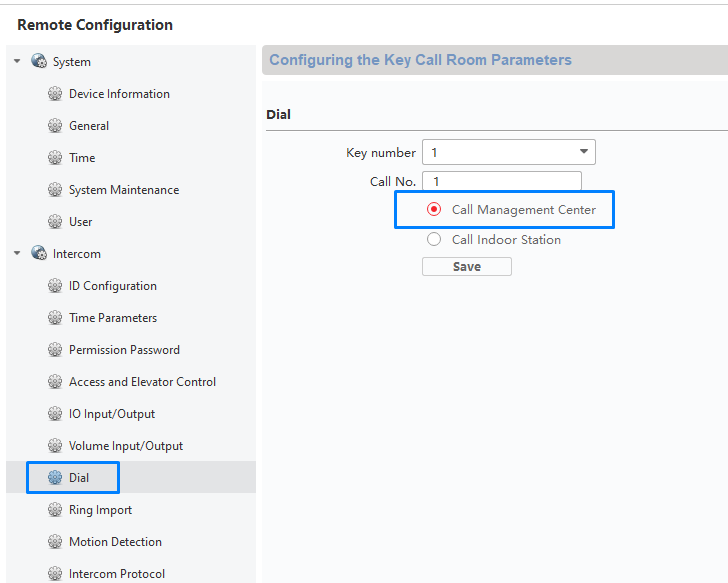Open the Key number dropdown
This screenshot has height=583, width=728.
tap(509, 152)
